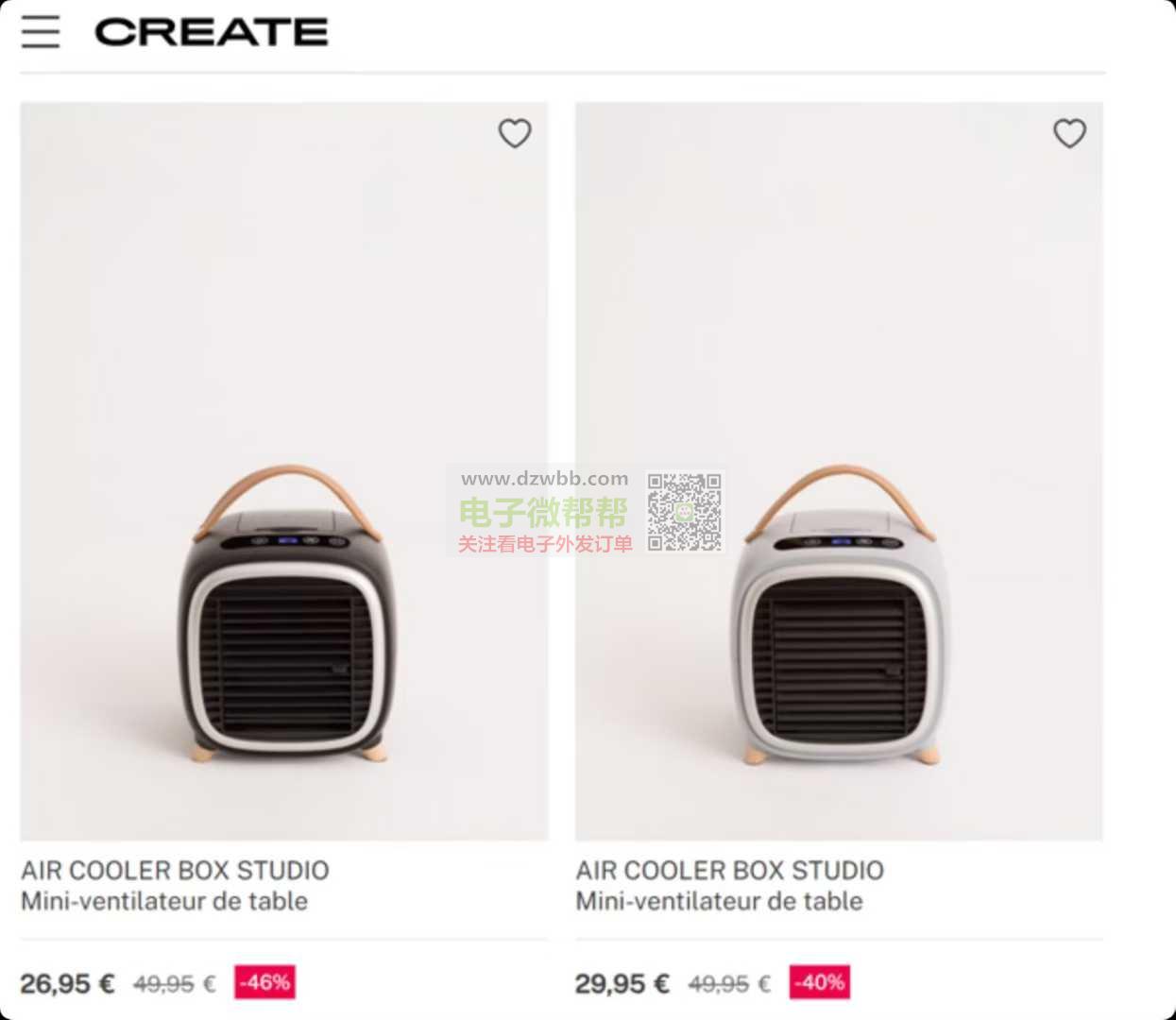Screen dimensions: 1176x1020
Task: Open the hamburger menu
Action: pyautogui.click(x=41, y=32)
